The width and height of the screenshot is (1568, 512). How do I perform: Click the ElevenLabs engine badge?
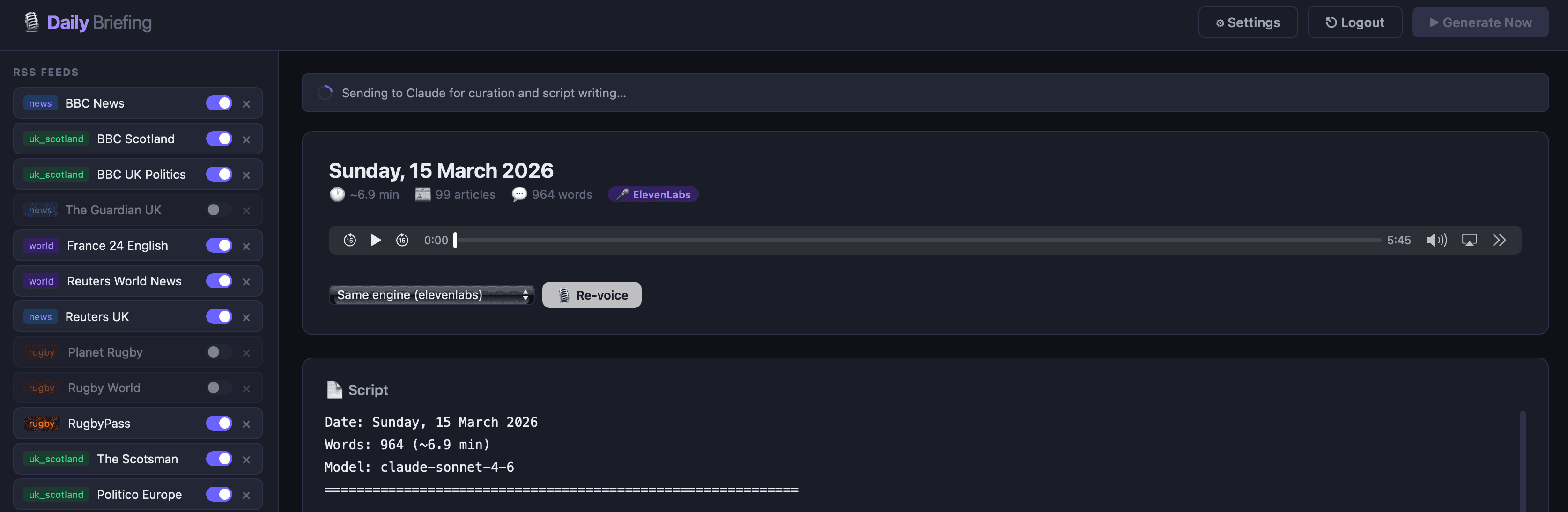click(652, 195)
